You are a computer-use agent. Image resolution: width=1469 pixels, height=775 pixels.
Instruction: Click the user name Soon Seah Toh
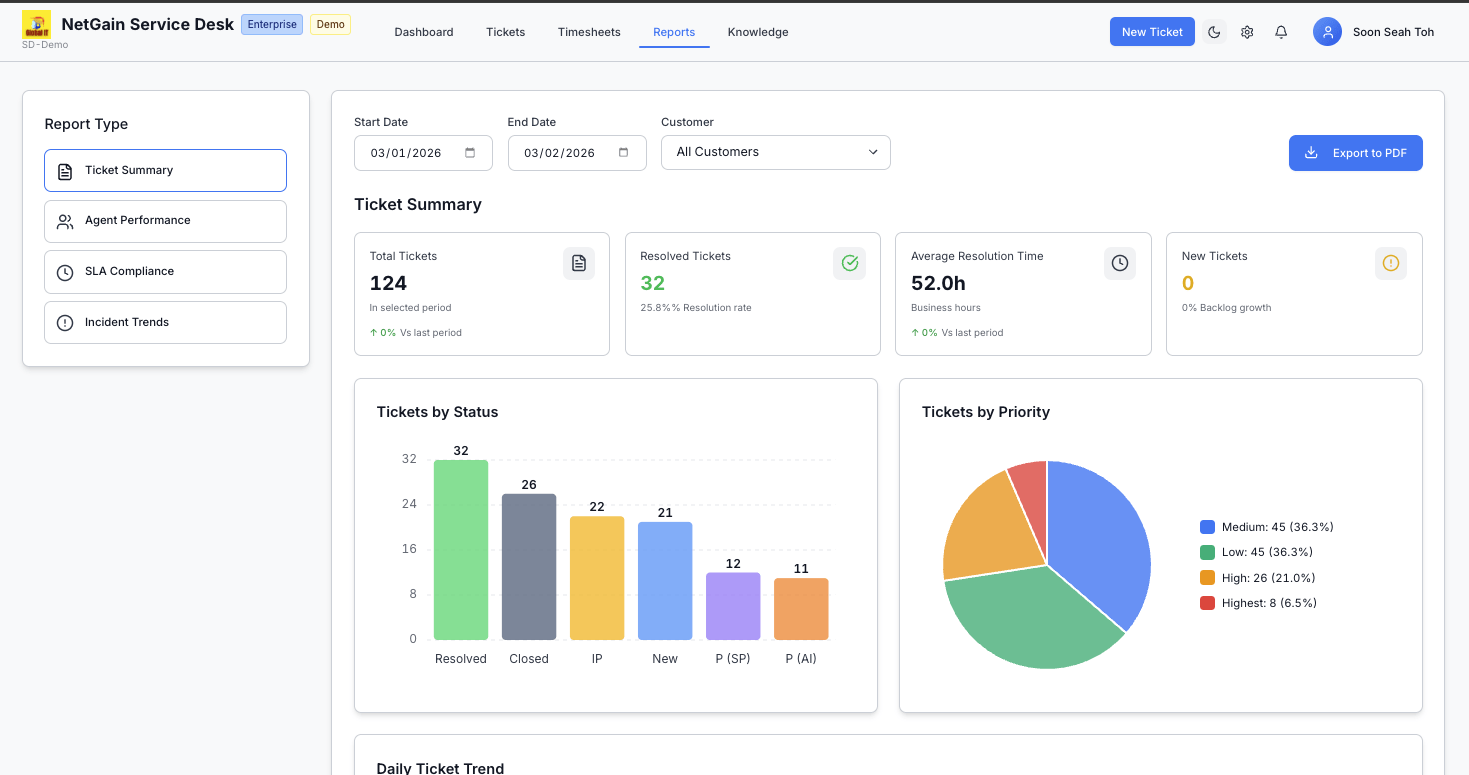click(1393, 32)
